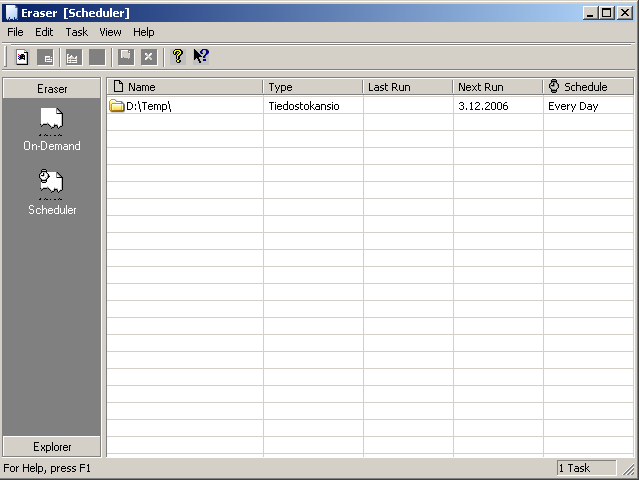The width and height of the screenshot is (639, 480).
Task: Select the D:\Temp\ task row
Action: (370, 106)
